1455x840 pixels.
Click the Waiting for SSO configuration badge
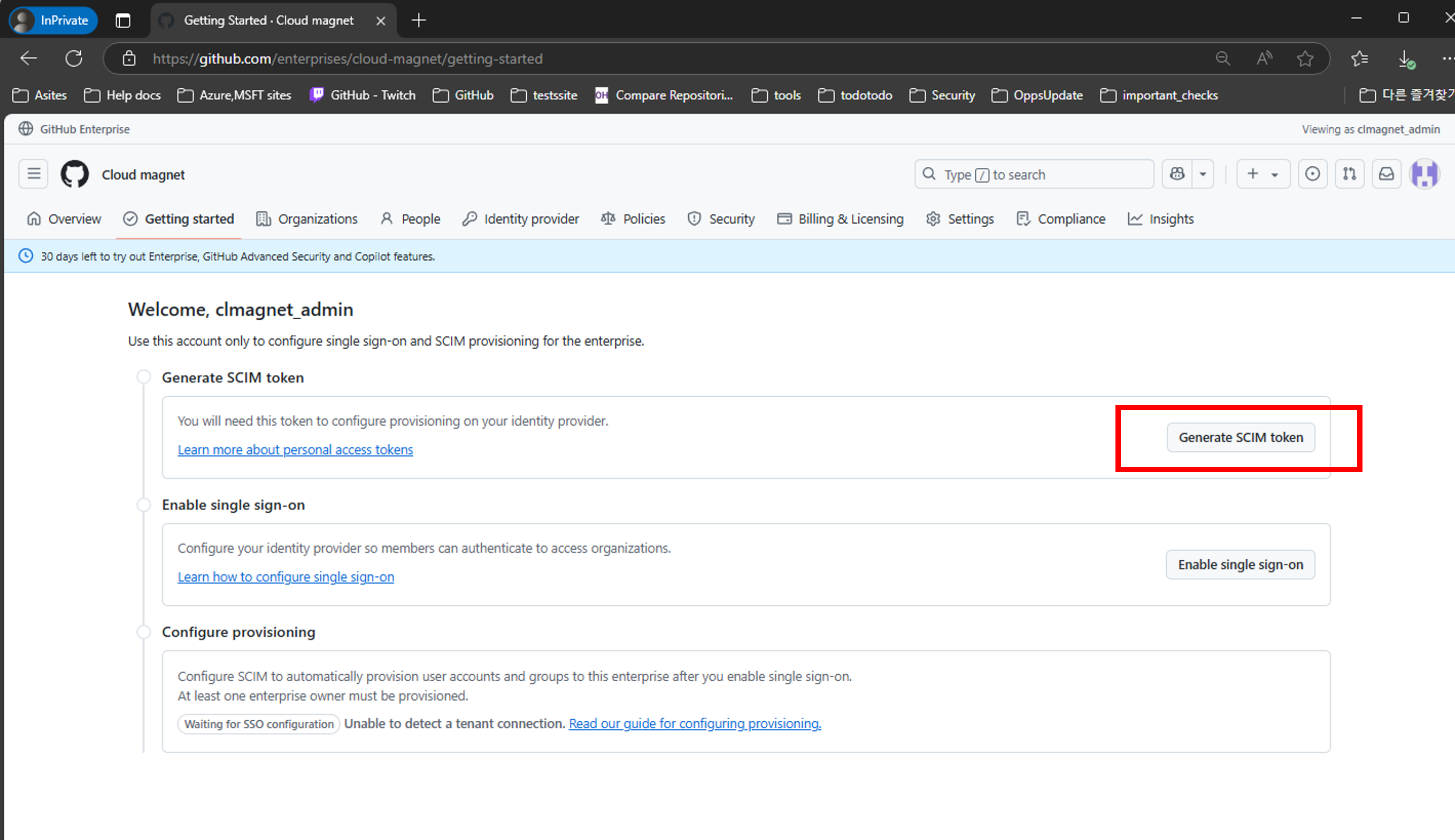pos(259,724)
